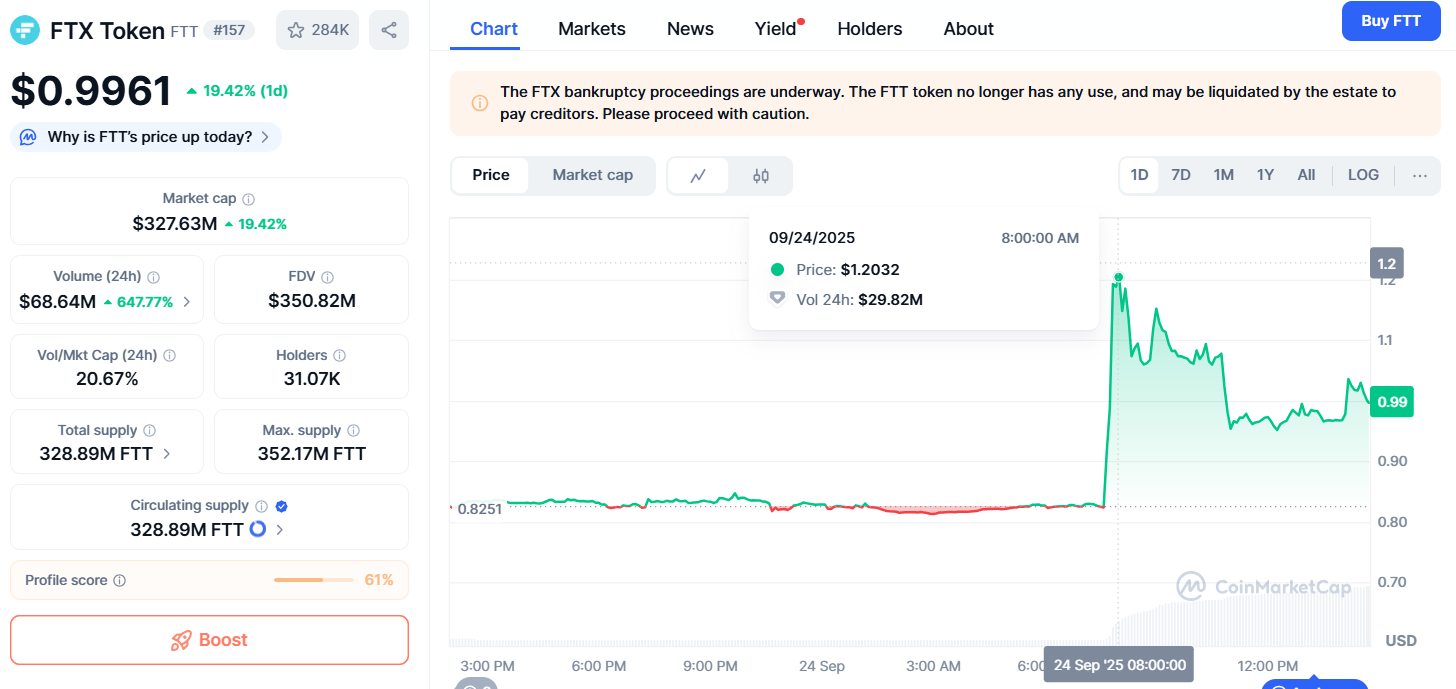Switch to line chart view icon
The image size is (1456, 689).
pyautogui.click(x=698, y=176)
